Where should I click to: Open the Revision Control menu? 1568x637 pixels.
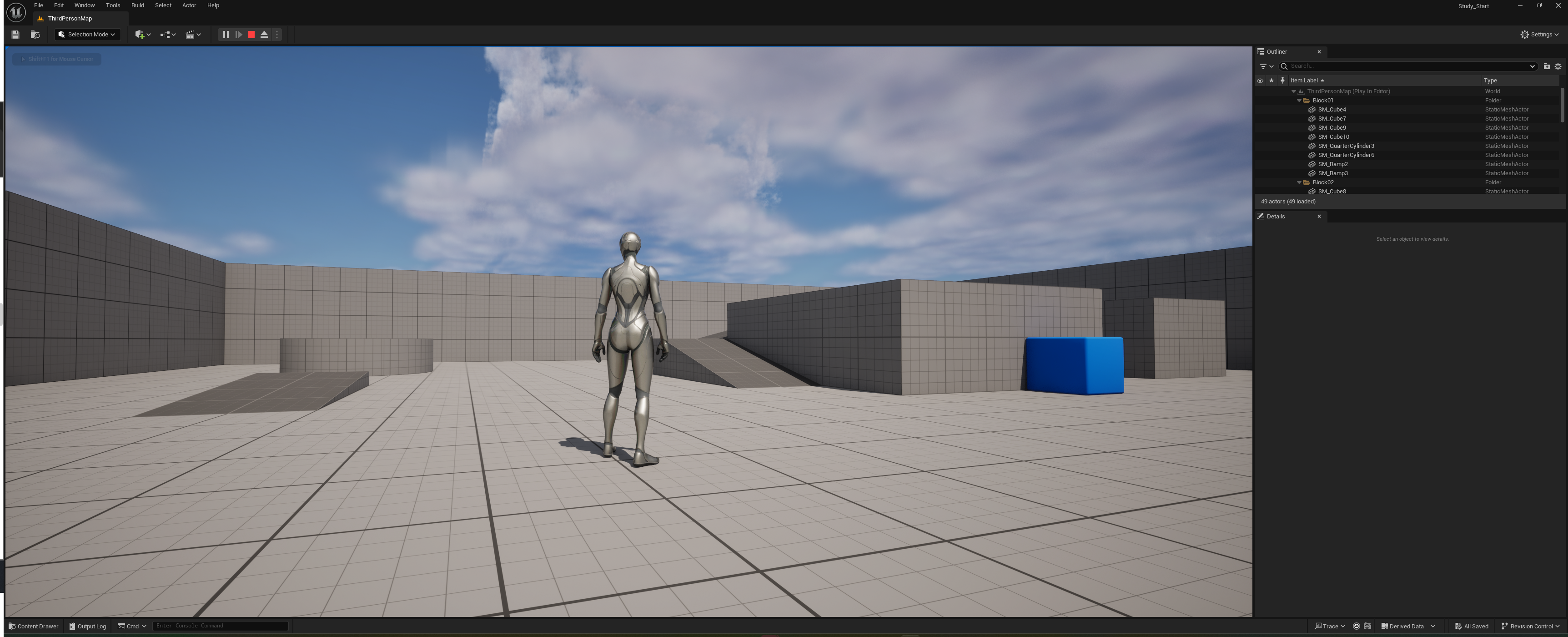click(1530, 626)
